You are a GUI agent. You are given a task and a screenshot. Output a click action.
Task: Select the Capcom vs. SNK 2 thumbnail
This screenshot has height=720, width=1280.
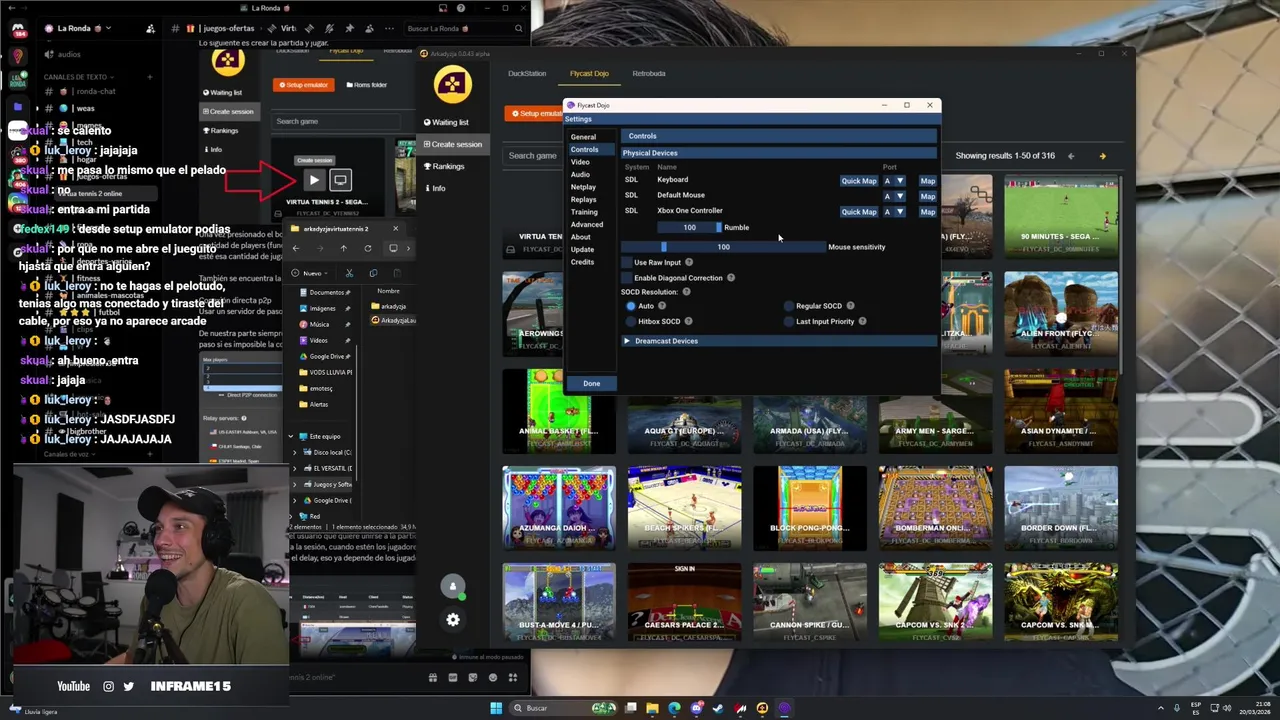tap(935, 603)
